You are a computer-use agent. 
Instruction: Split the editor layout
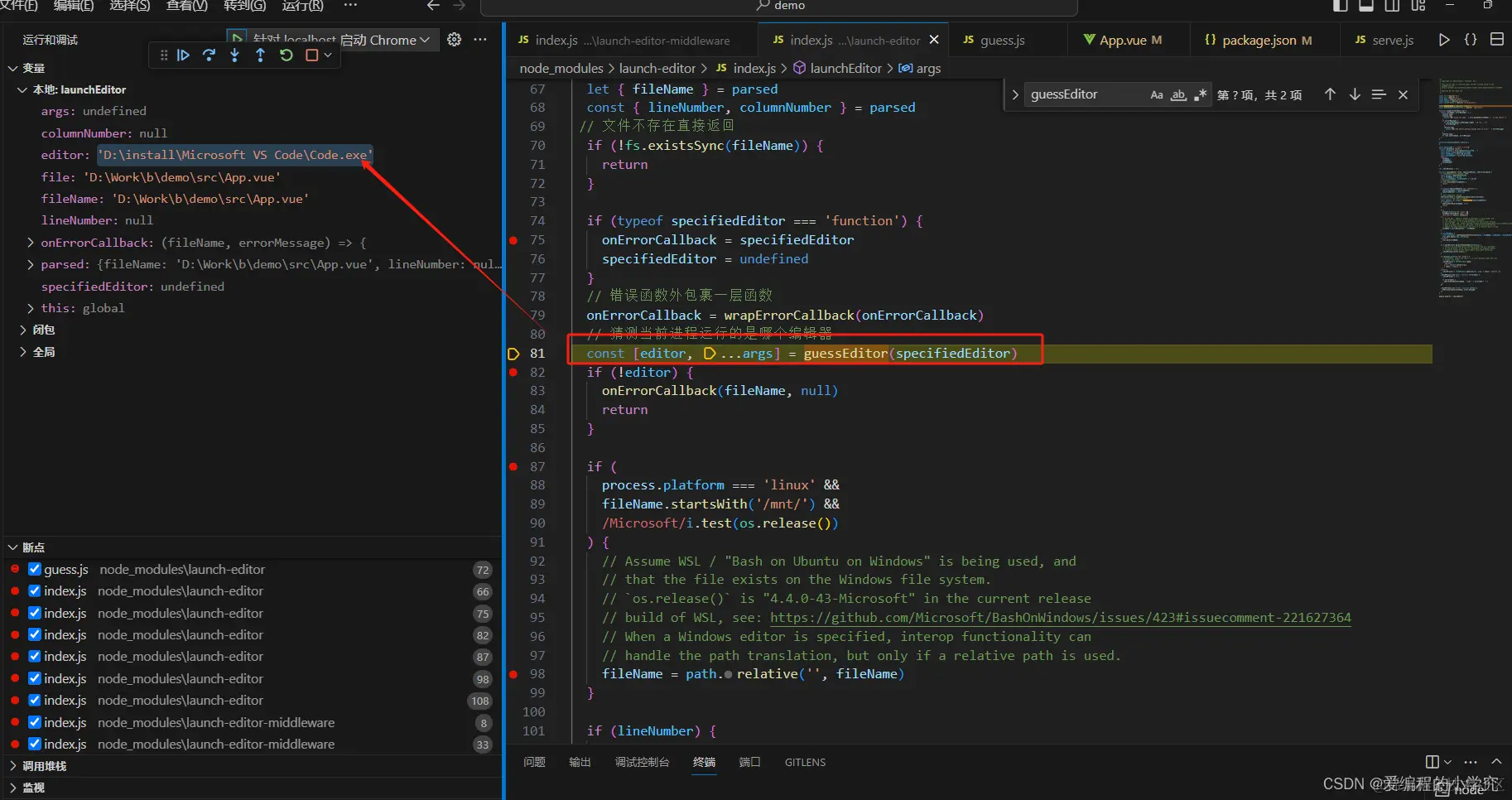tap(1497, 40)
